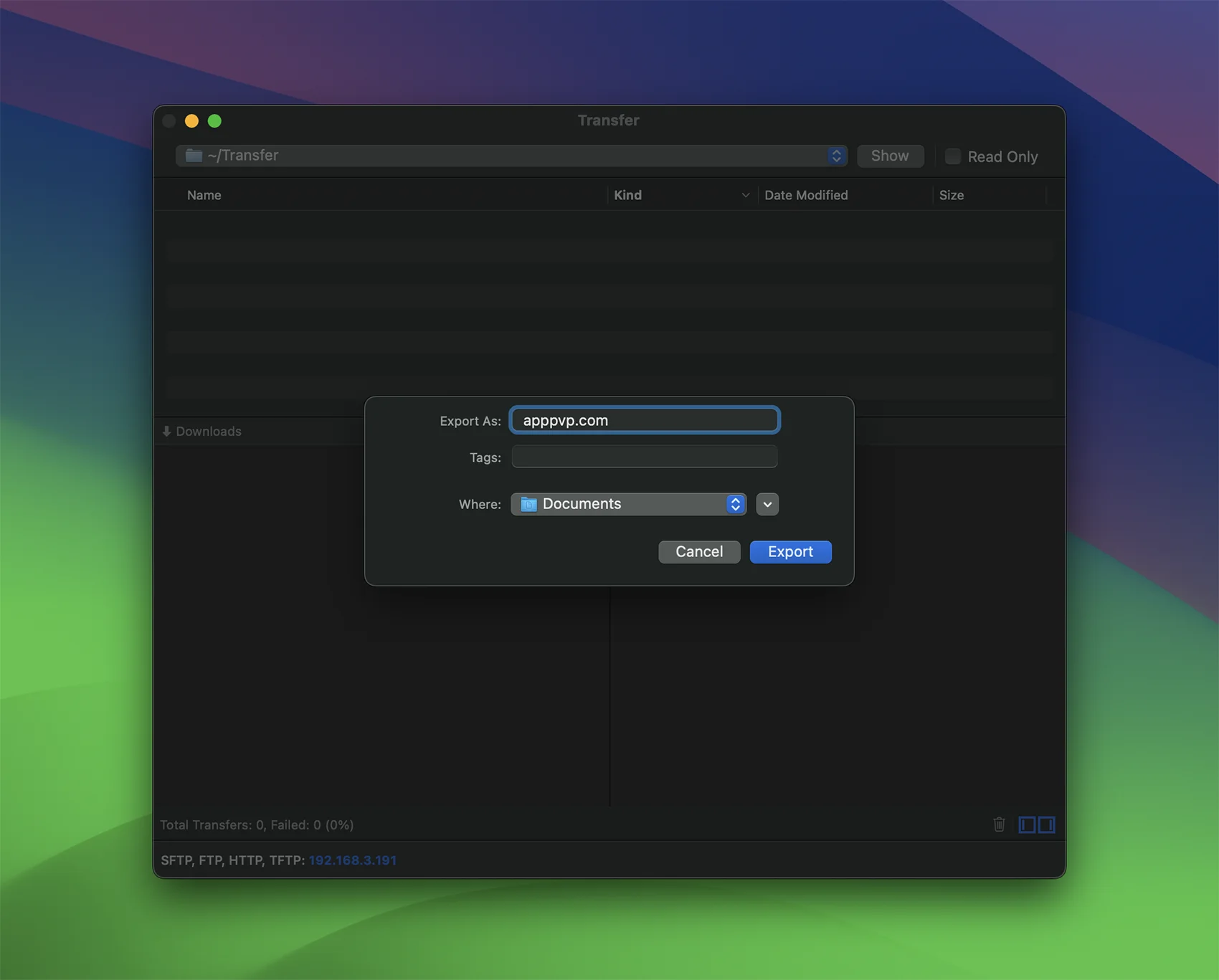
Task: Open the Where Documents location dropdown
Action: pos(628,504)
